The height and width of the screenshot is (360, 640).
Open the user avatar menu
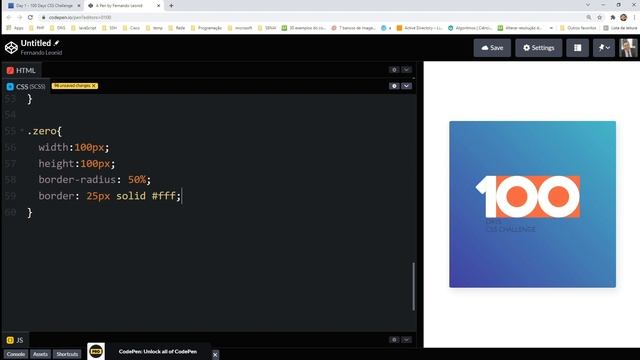(628, 48)
